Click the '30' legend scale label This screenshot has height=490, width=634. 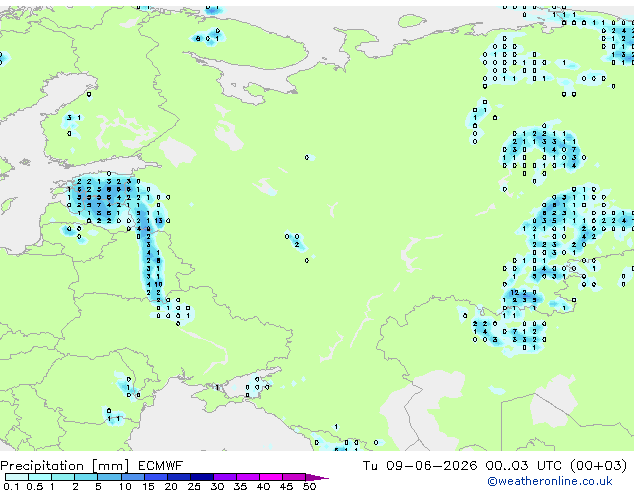click(217, 486)
